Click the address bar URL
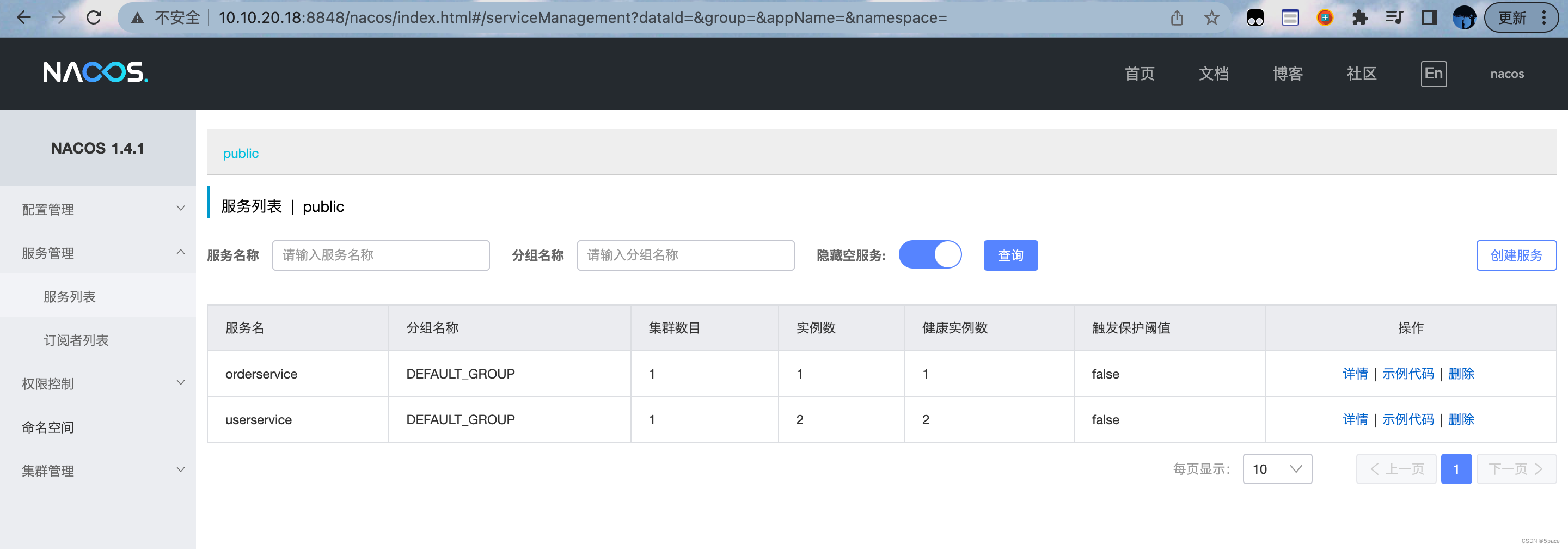Image resolution: width=1568 pixels, height=549 pixels. coord(583,17)
